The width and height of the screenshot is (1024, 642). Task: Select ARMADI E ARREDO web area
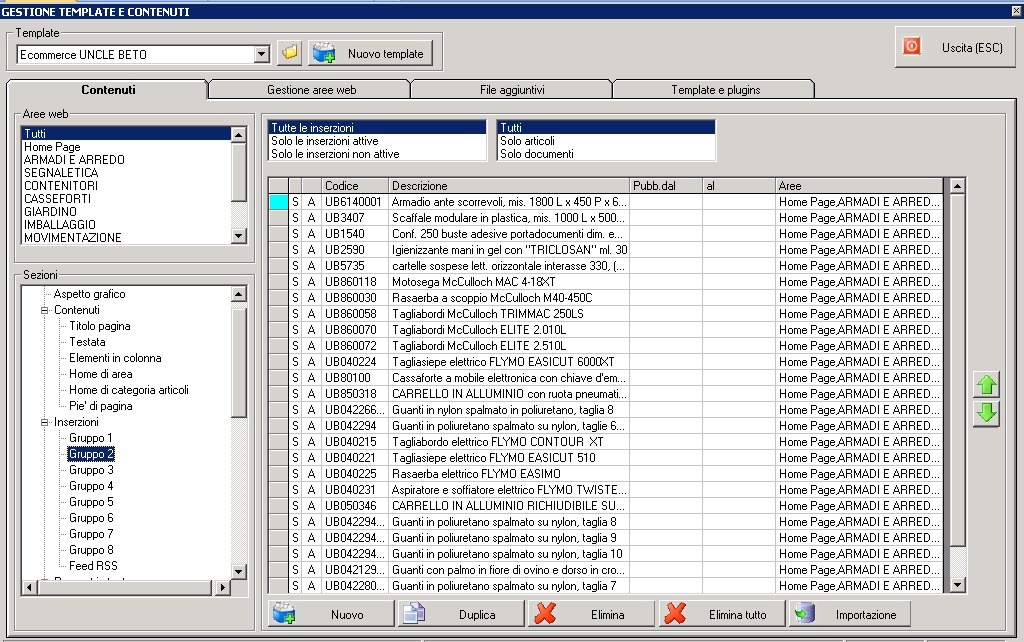127,160
